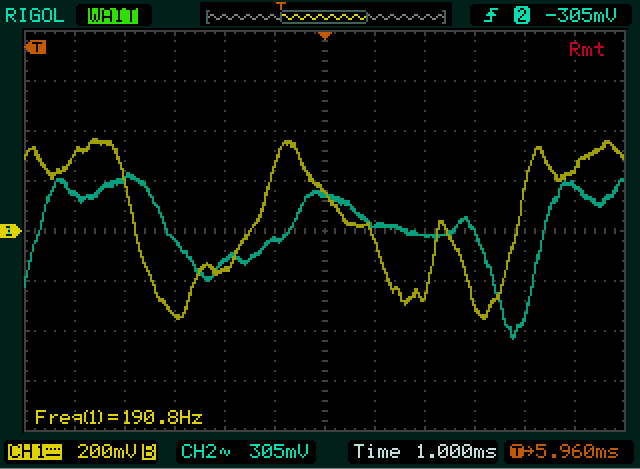Select the CH2 channel label

pos(198,450)
